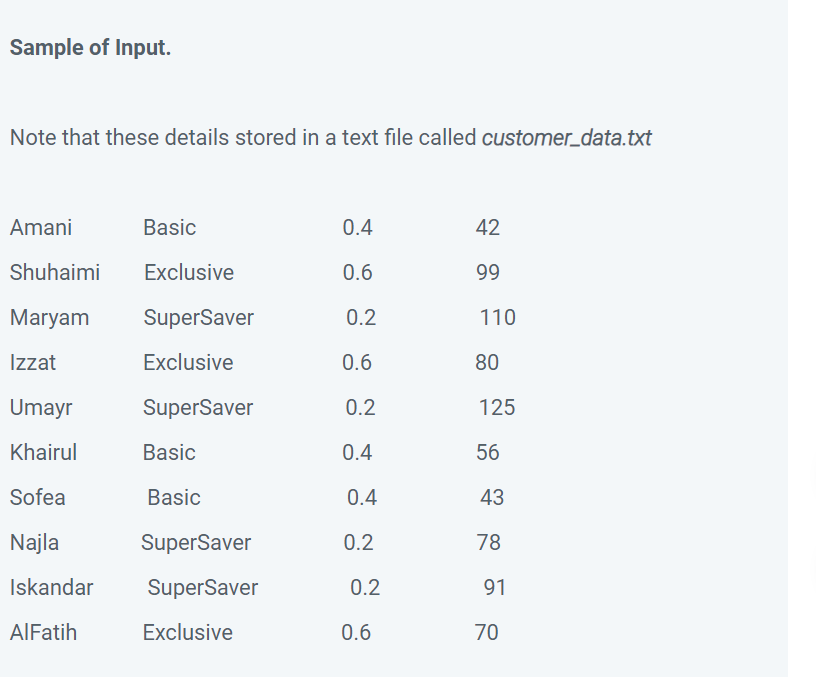Click the value 80 in Izzat's row
Screen dimensions: 816x677
[x=487, y=363]
